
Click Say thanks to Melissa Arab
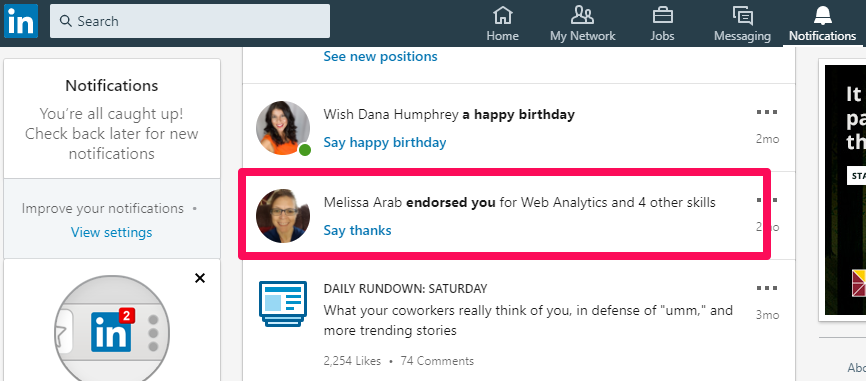(357, 230)
